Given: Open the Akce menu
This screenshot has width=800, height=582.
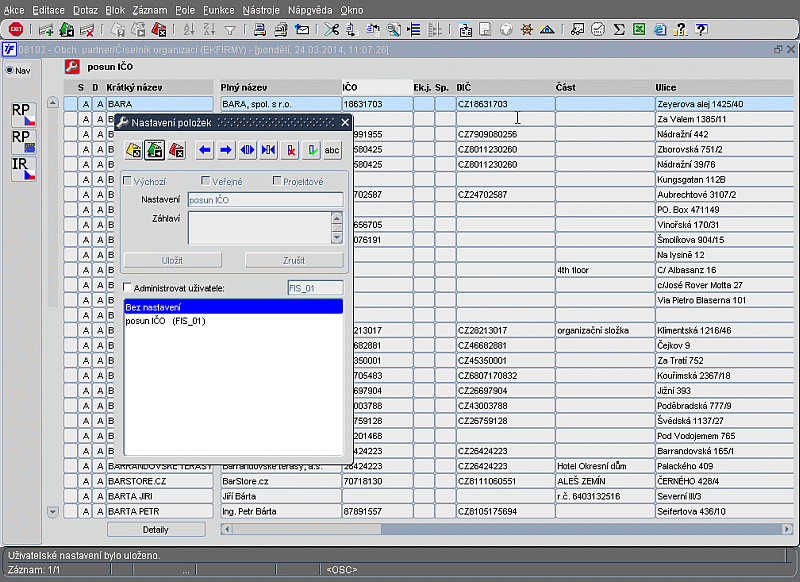Looking at the screenshot, I should click(x=14, y=10).
